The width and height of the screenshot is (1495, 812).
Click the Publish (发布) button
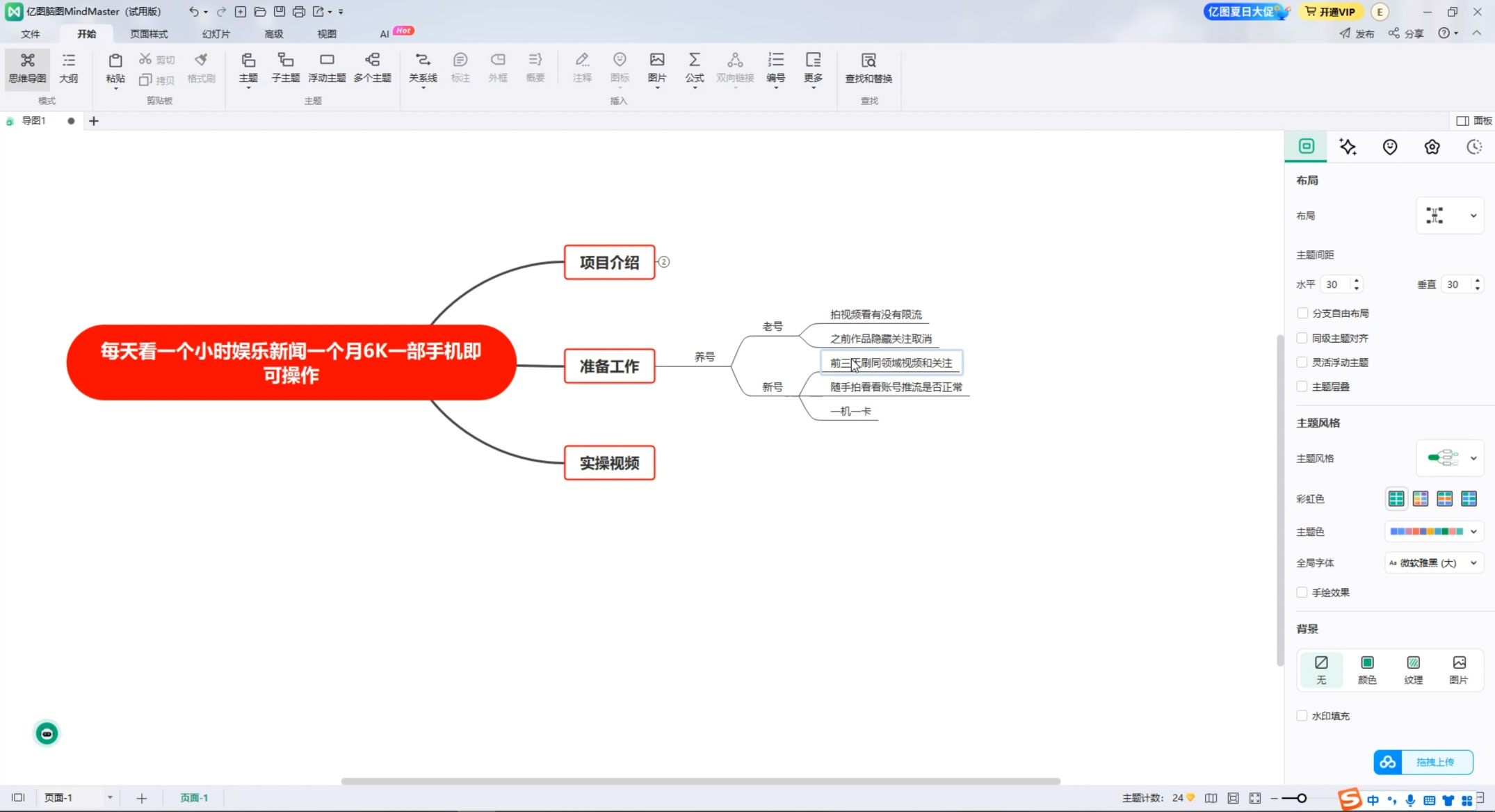[x=1357, y=33]
